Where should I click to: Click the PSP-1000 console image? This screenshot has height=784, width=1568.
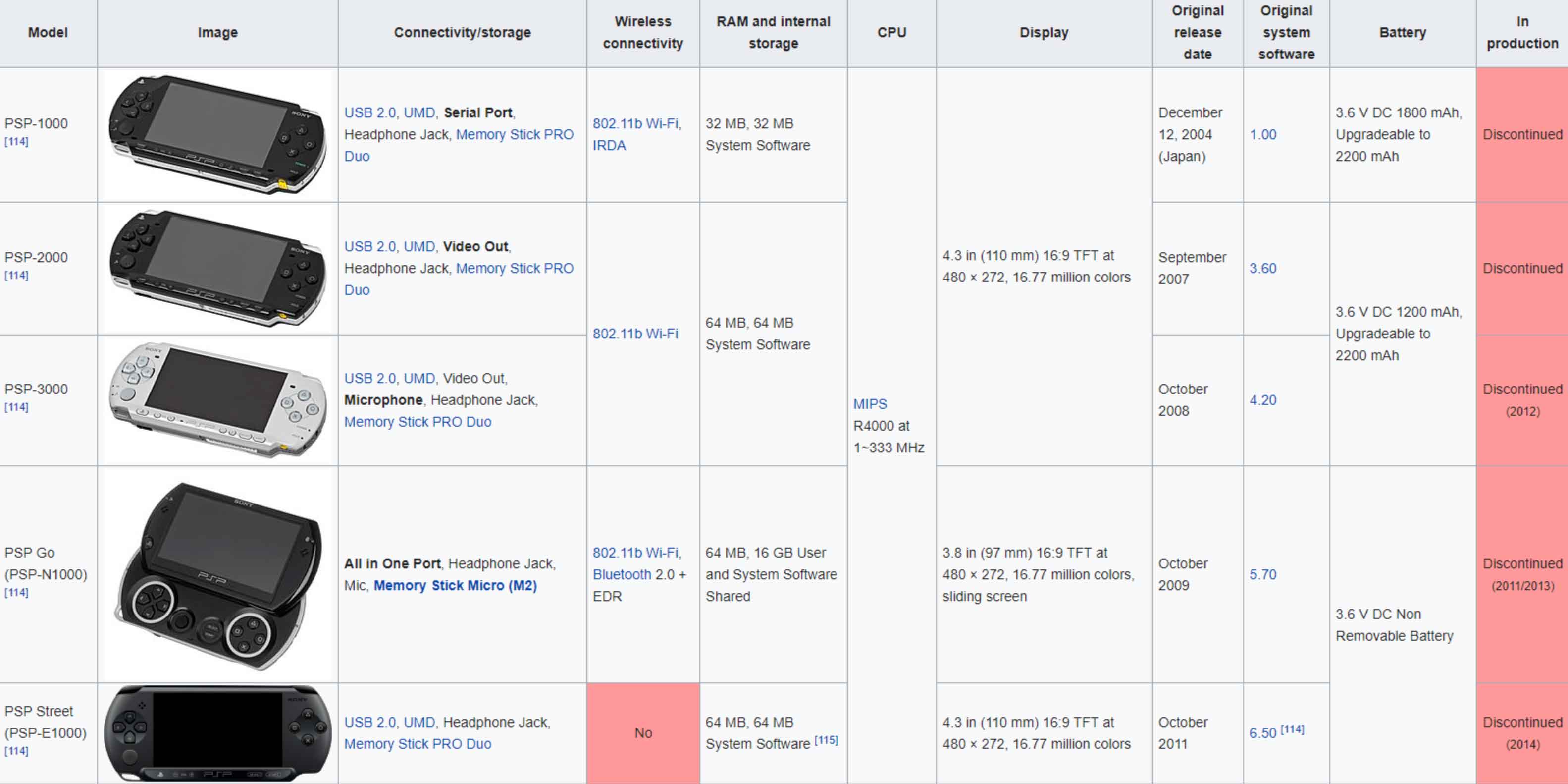coord(217,135)
